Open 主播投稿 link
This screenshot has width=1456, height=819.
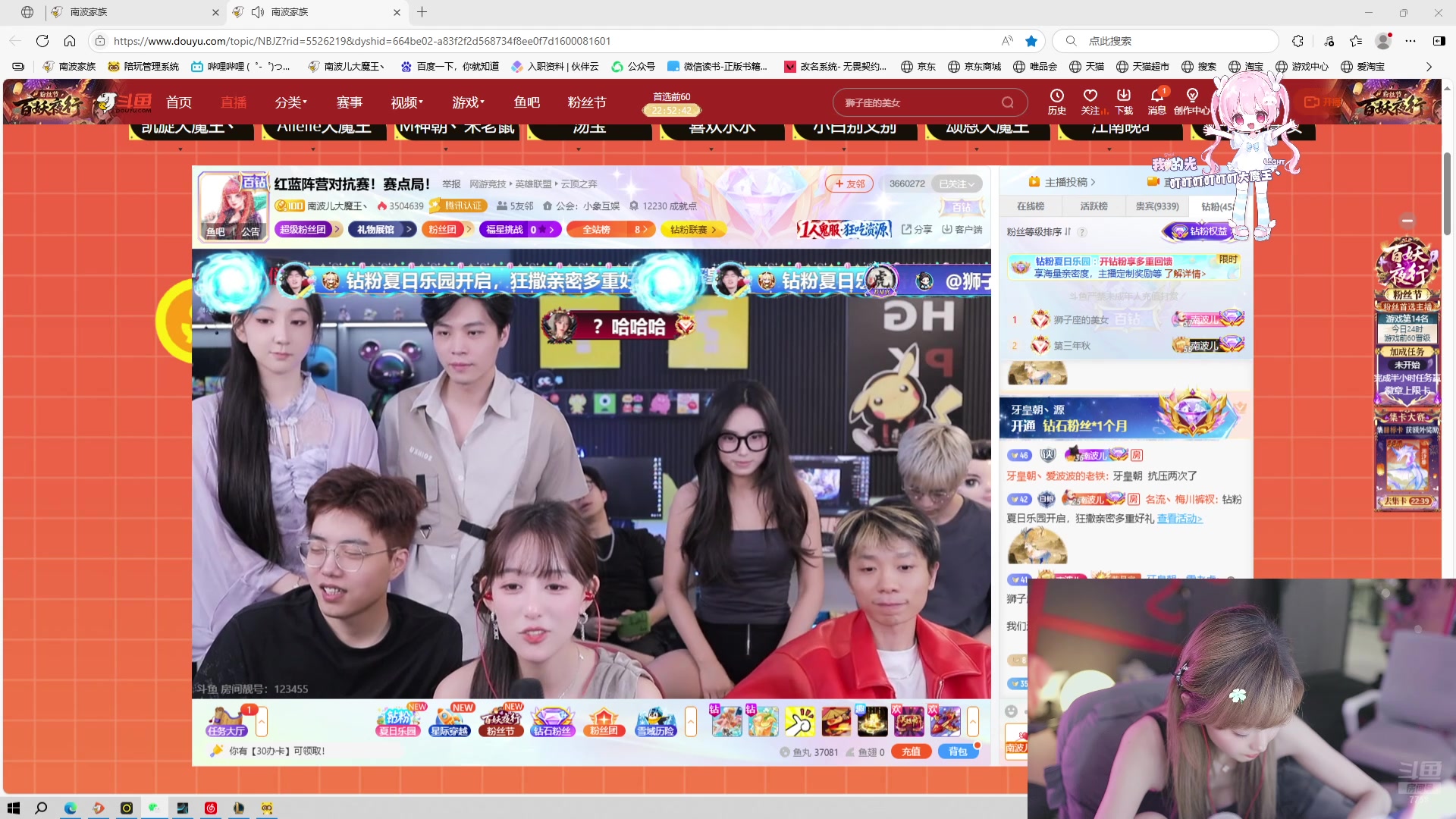click(x=1062, y=182)
